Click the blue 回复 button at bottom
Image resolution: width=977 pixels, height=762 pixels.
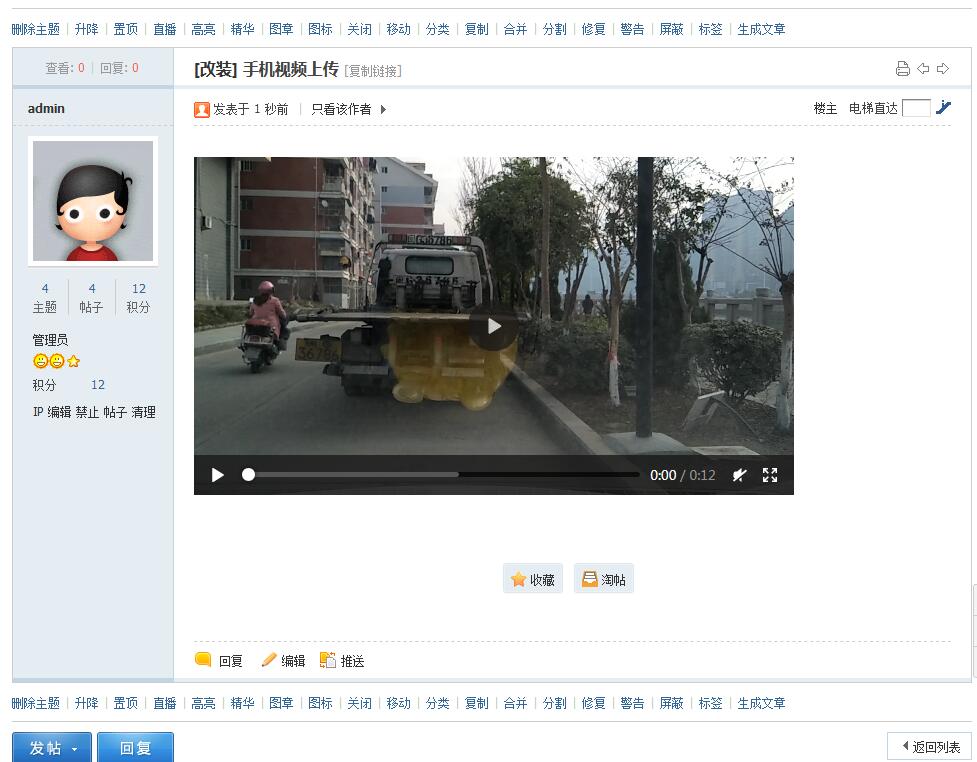tap(135, 748)
